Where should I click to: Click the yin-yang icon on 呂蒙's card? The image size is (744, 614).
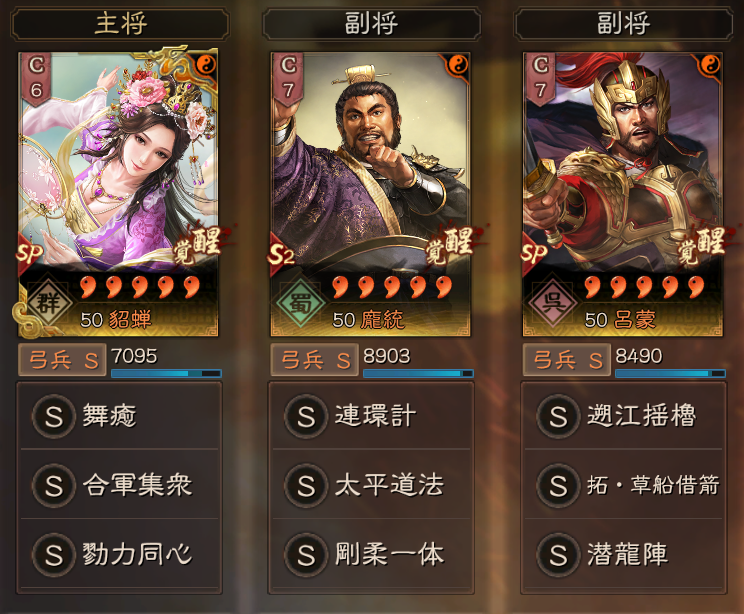710,64
